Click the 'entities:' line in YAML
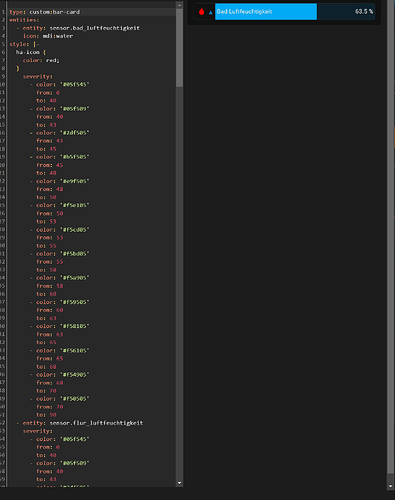Screen dimensions: 395x500 pyautogui.click(x=24, y=20)
